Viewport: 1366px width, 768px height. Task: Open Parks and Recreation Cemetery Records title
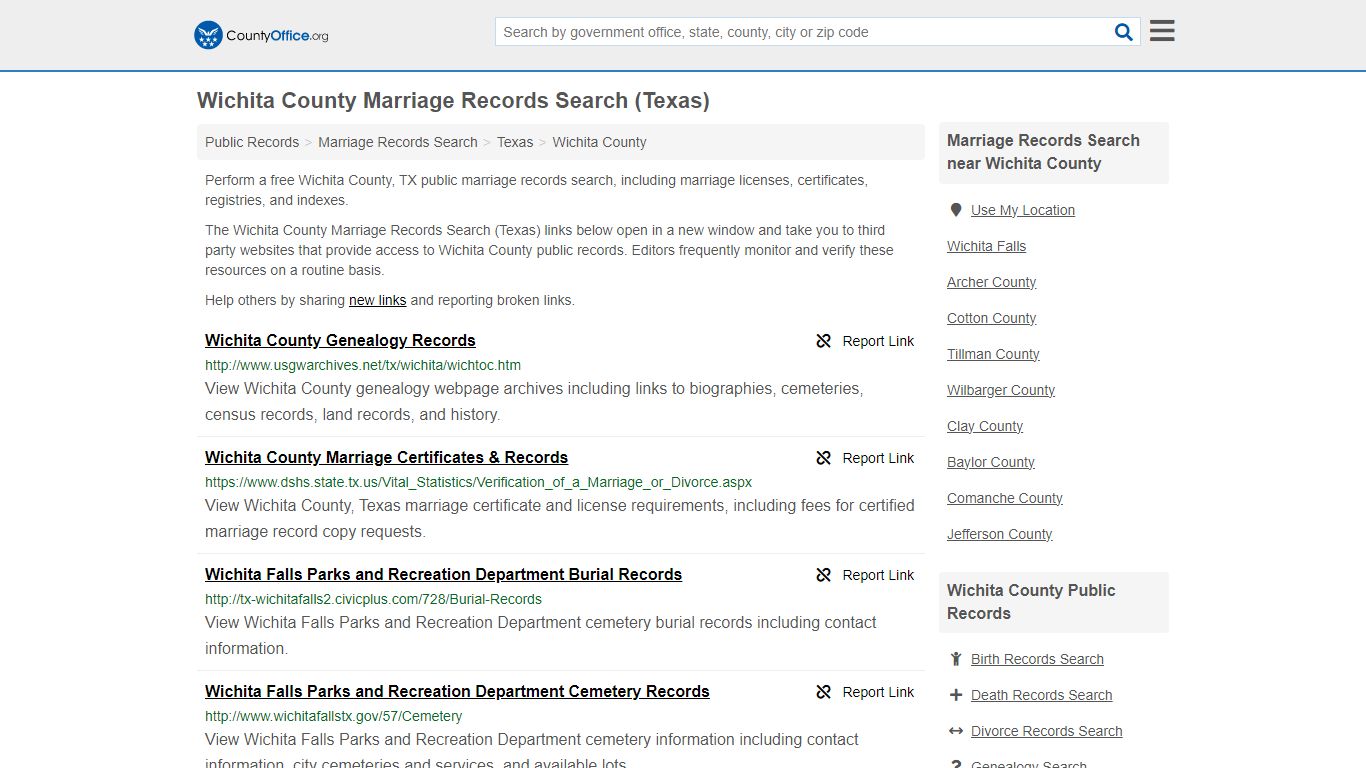click(457, 691)
